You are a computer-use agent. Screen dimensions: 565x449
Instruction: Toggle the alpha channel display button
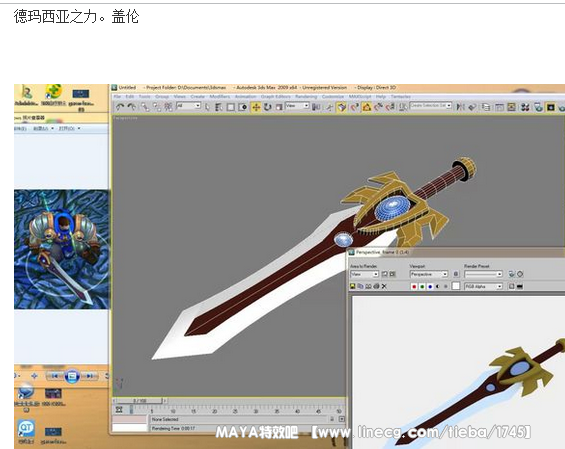(x=438, y=286)
